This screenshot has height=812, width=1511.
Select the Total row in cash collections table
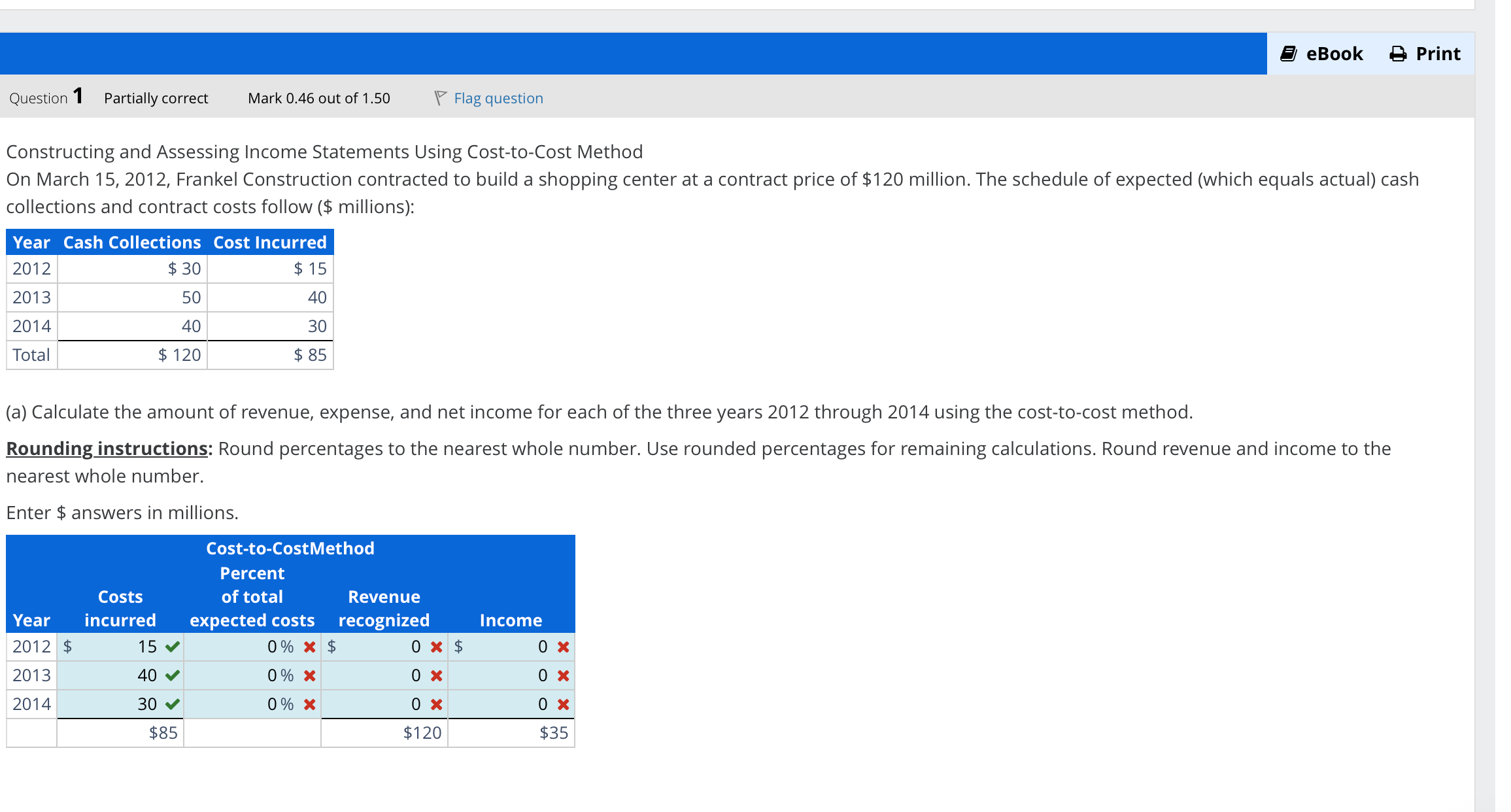pyautogui.click(x=31, y=355)
